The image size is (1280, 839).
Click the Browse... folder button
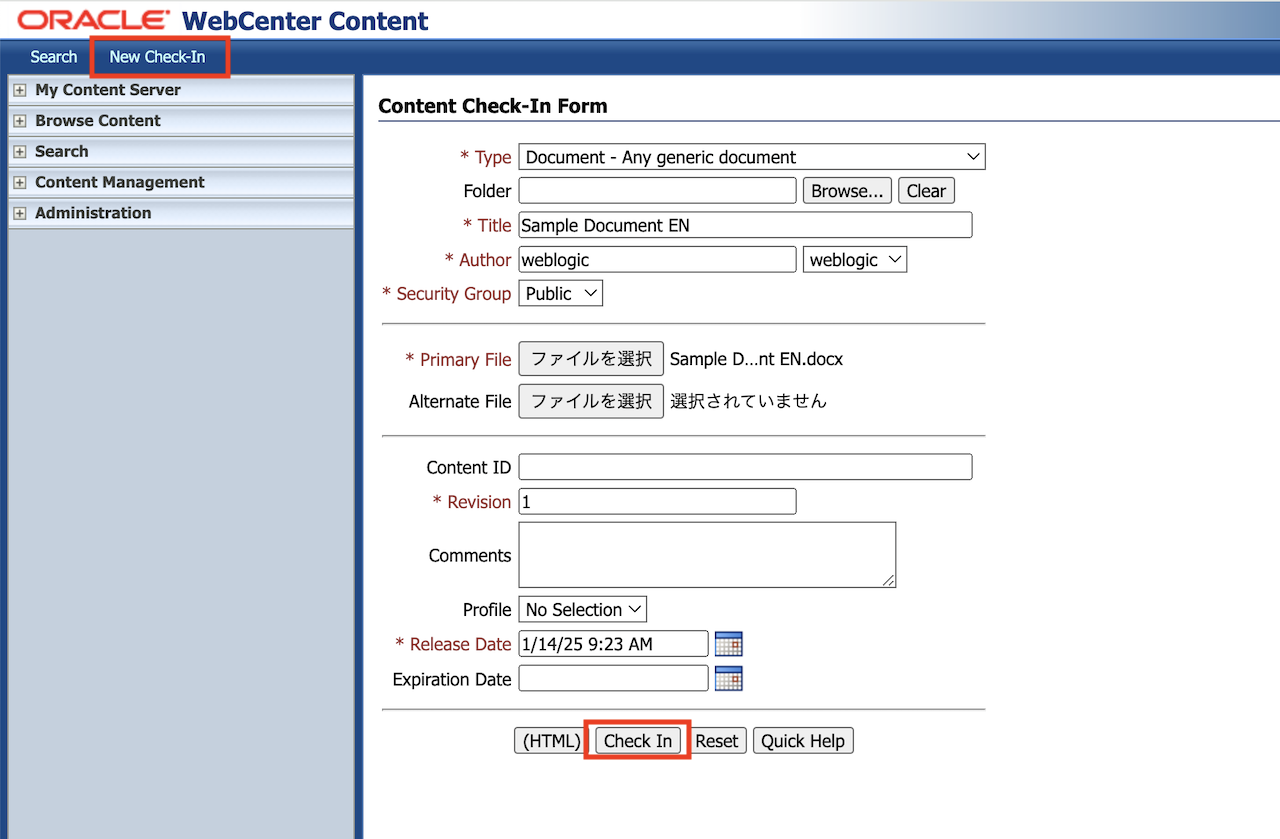(847, 191)
